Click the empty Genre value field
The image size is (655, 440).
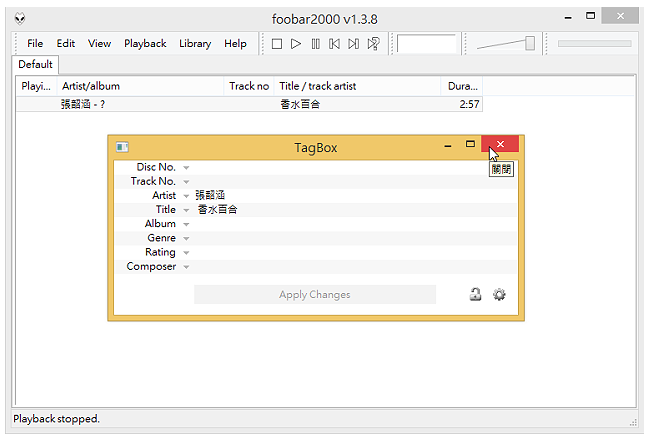pyautogui.click(x=355, y=238)
